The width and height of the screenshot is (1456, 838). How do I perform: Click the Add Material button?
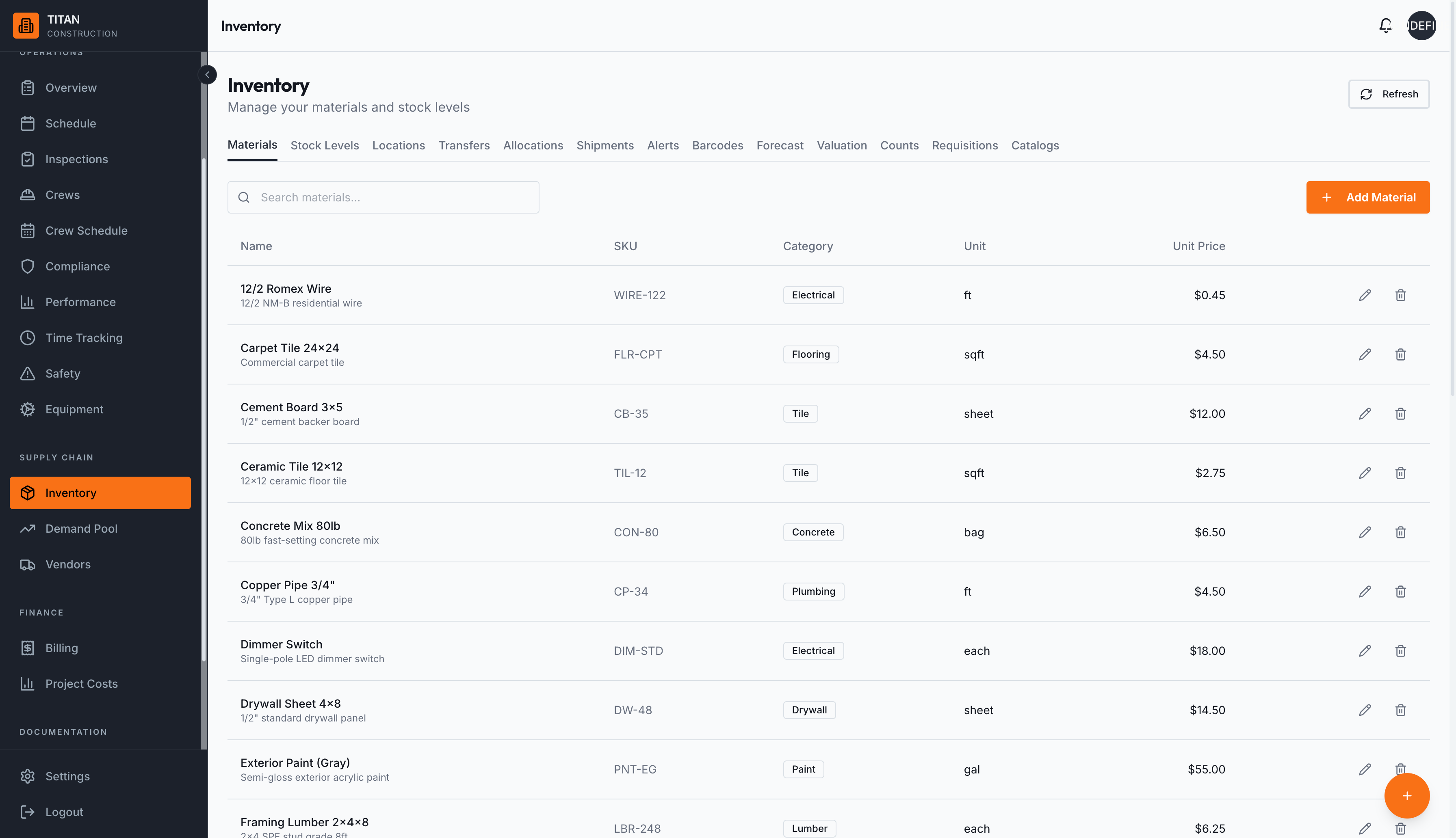click(1368, 197)
